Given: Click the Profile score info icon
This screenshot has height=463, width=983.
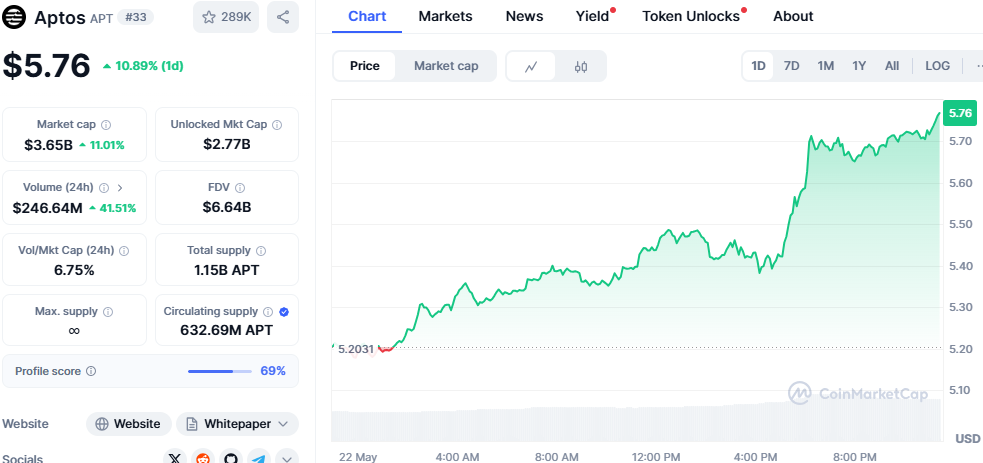Looking at the screenshot, I should point(91,371).
